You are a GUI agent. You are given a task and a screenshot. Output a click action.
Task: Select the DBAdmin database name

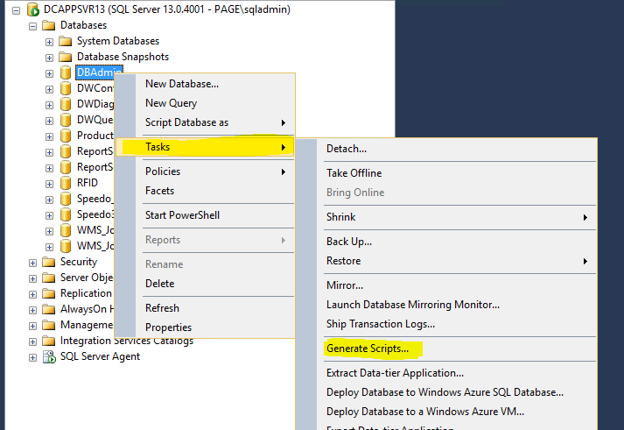pyautogui.click(x=99, y=72)
